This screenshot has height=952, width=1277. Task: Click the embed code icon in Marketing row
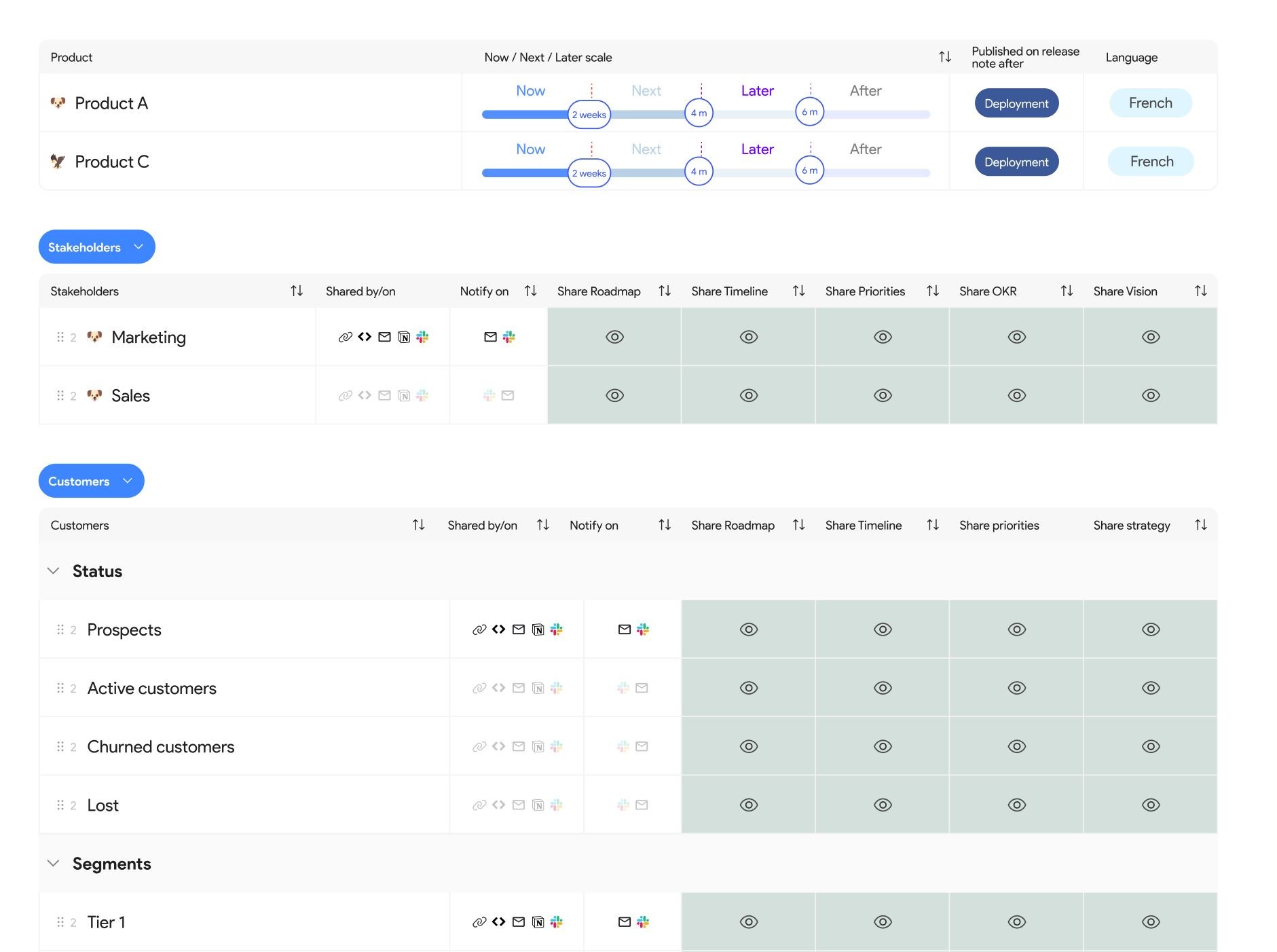point(365,337)
